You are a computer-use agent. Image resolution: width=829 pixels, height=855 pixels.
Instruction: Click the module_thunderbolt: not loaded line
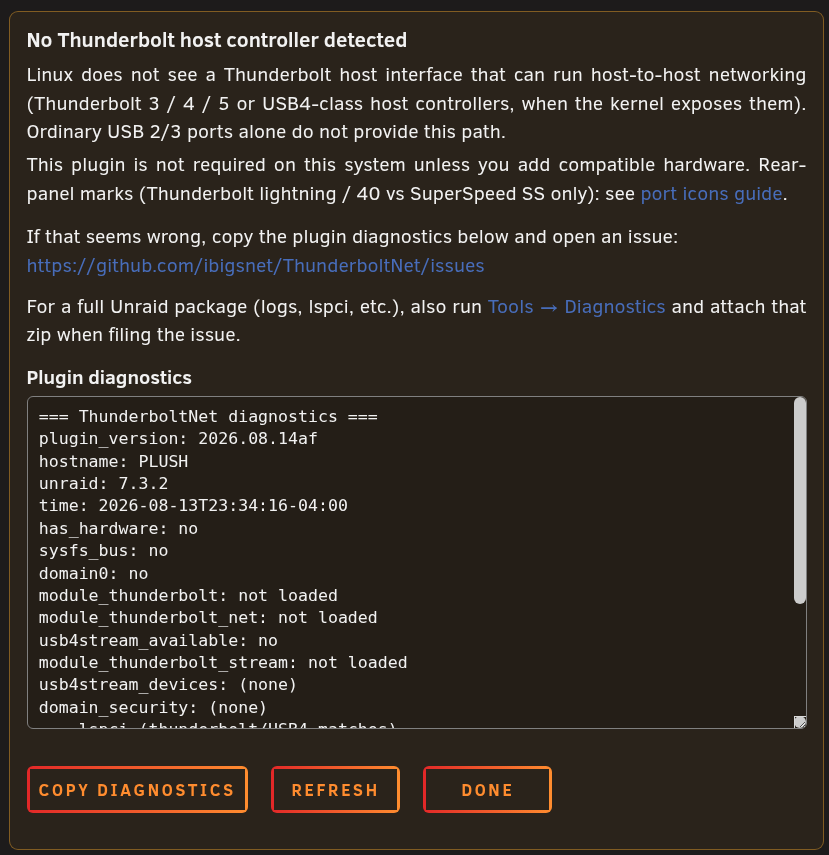coord(188,595)
